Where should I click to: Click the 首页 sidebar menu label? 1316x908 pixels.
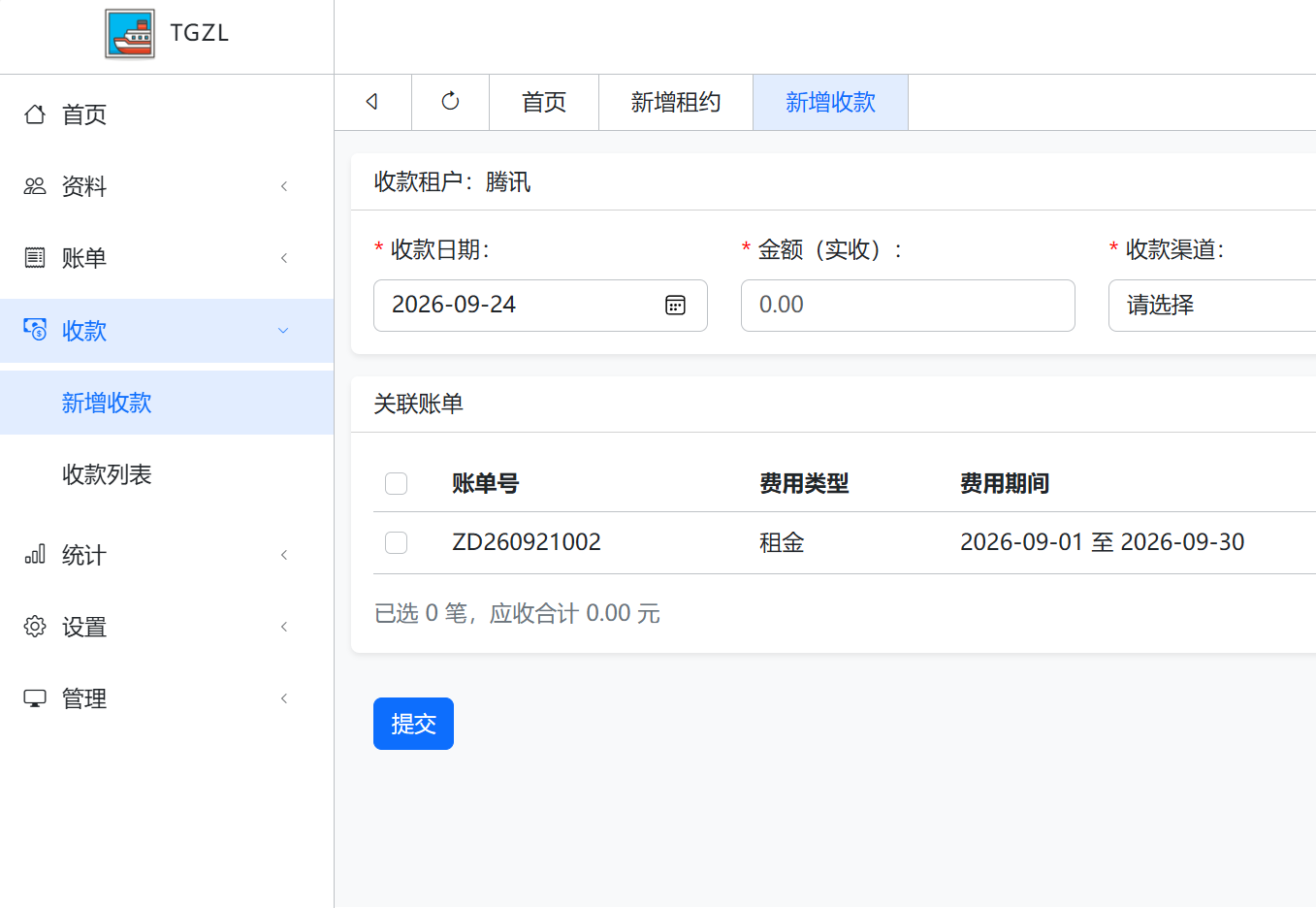pyautogui.click(x=84, y=114)
